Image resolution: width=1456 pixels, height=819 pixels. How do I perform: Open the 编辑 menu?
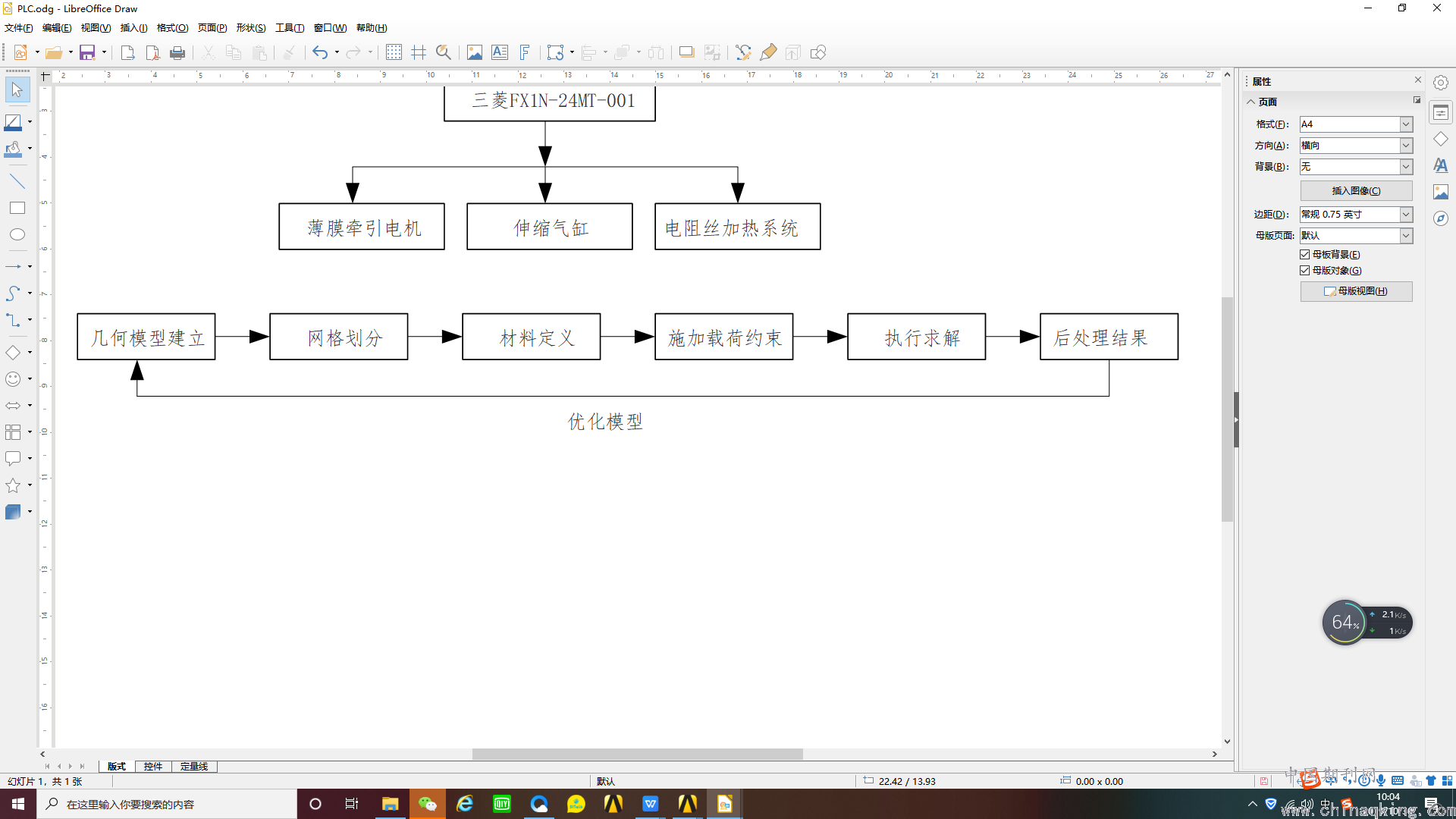[x=57, y=28]
